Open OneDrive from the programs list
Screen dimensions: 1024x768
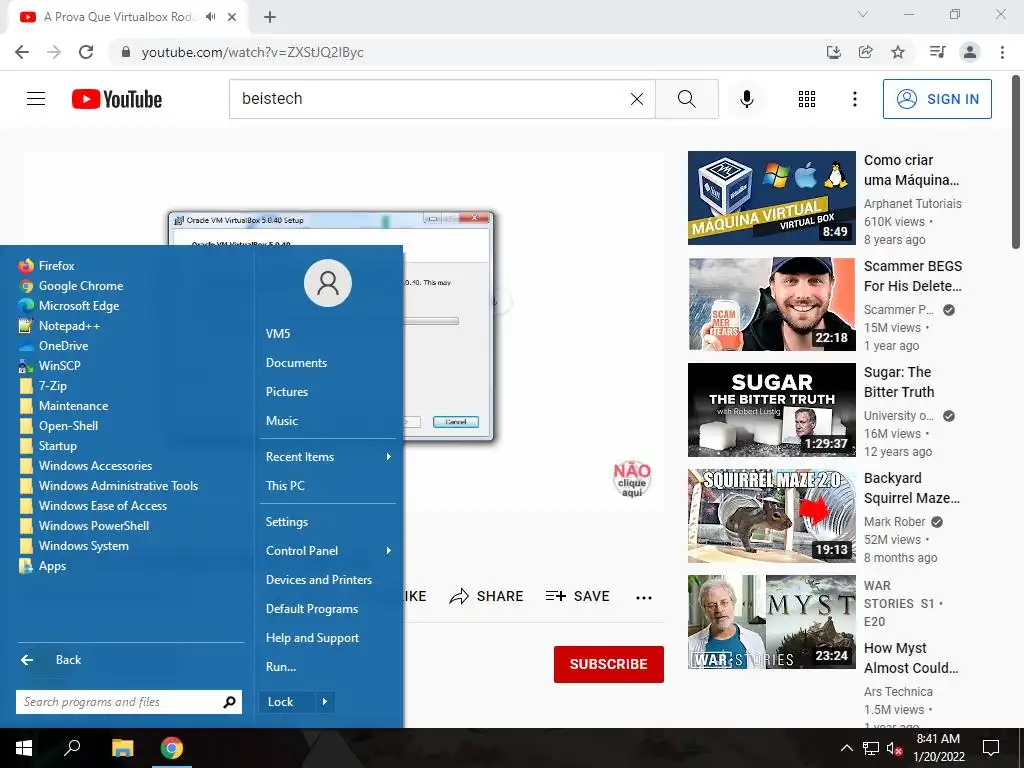coord(53,346)
